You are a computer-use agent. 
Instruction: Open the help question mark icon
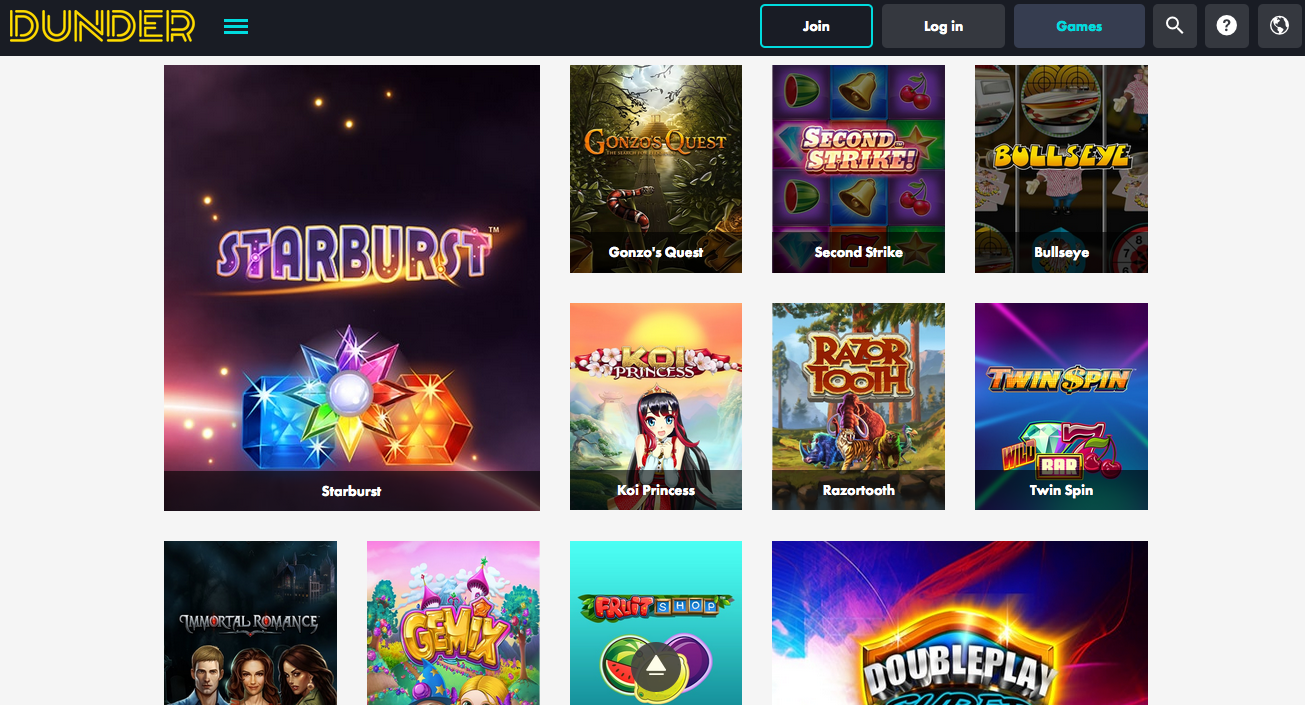[x=1227, y=26]
